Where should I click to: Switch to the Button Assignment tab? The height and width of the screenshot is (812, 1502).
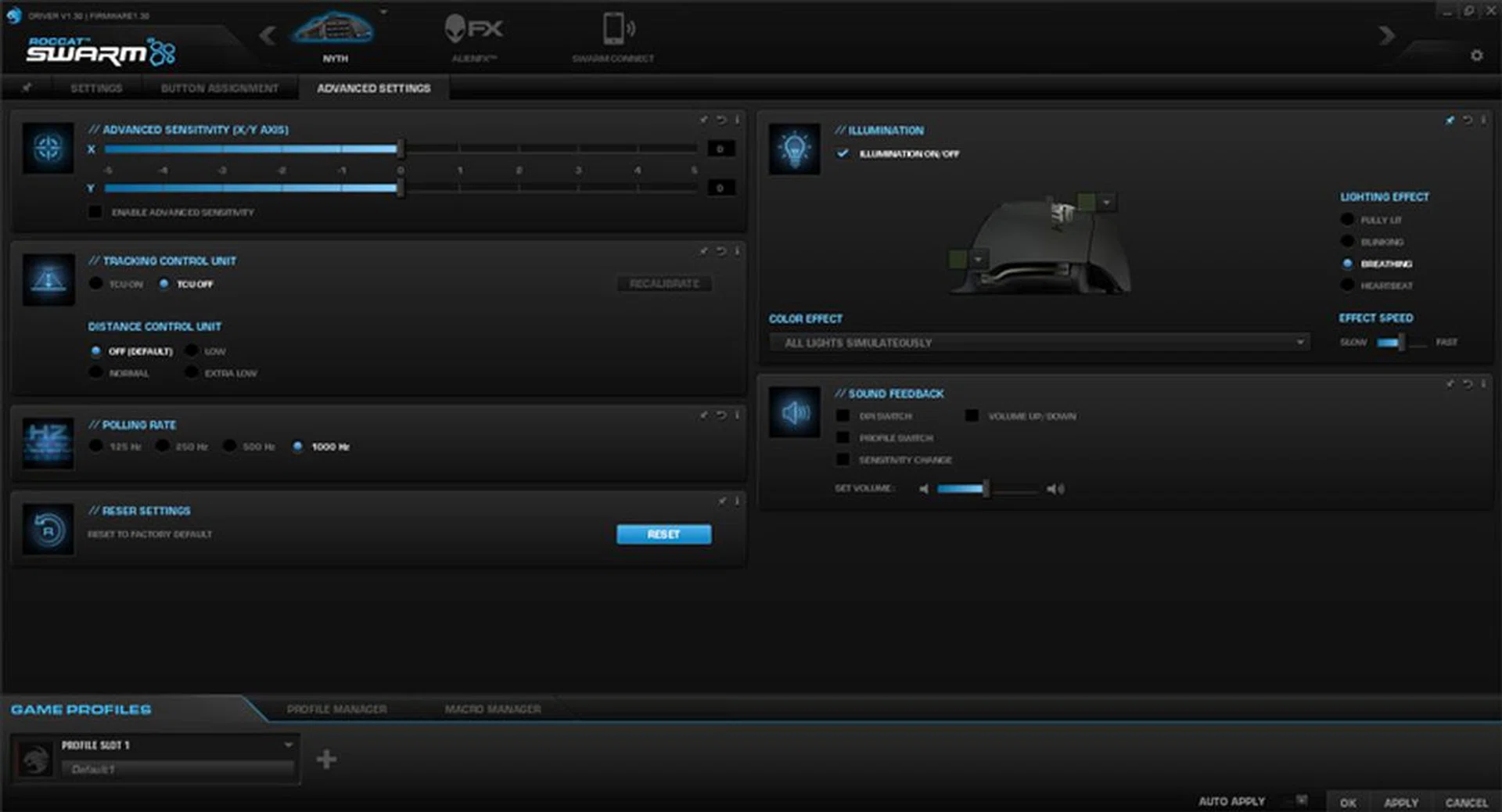click(x=219, y=88)
